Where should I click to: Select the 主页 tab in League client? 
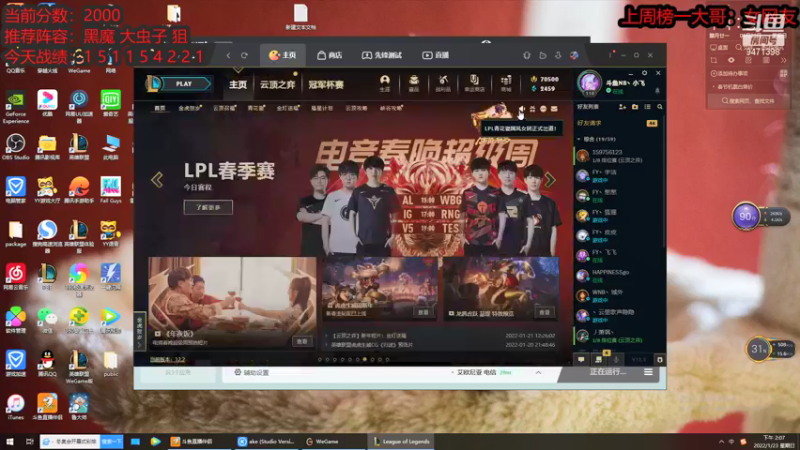click(x=238, y=84)
